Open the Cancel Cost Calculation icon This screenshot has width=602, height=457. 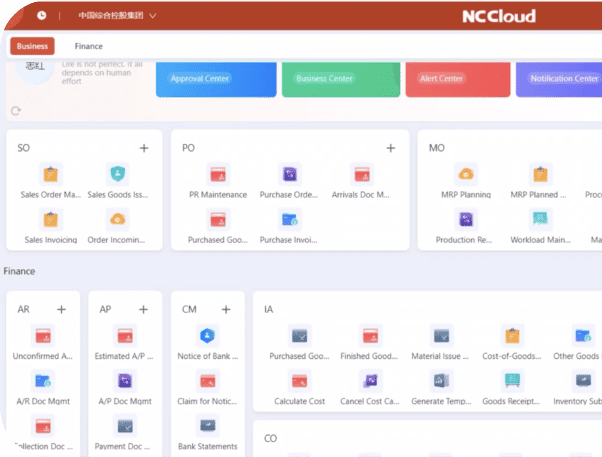(370, 380)
